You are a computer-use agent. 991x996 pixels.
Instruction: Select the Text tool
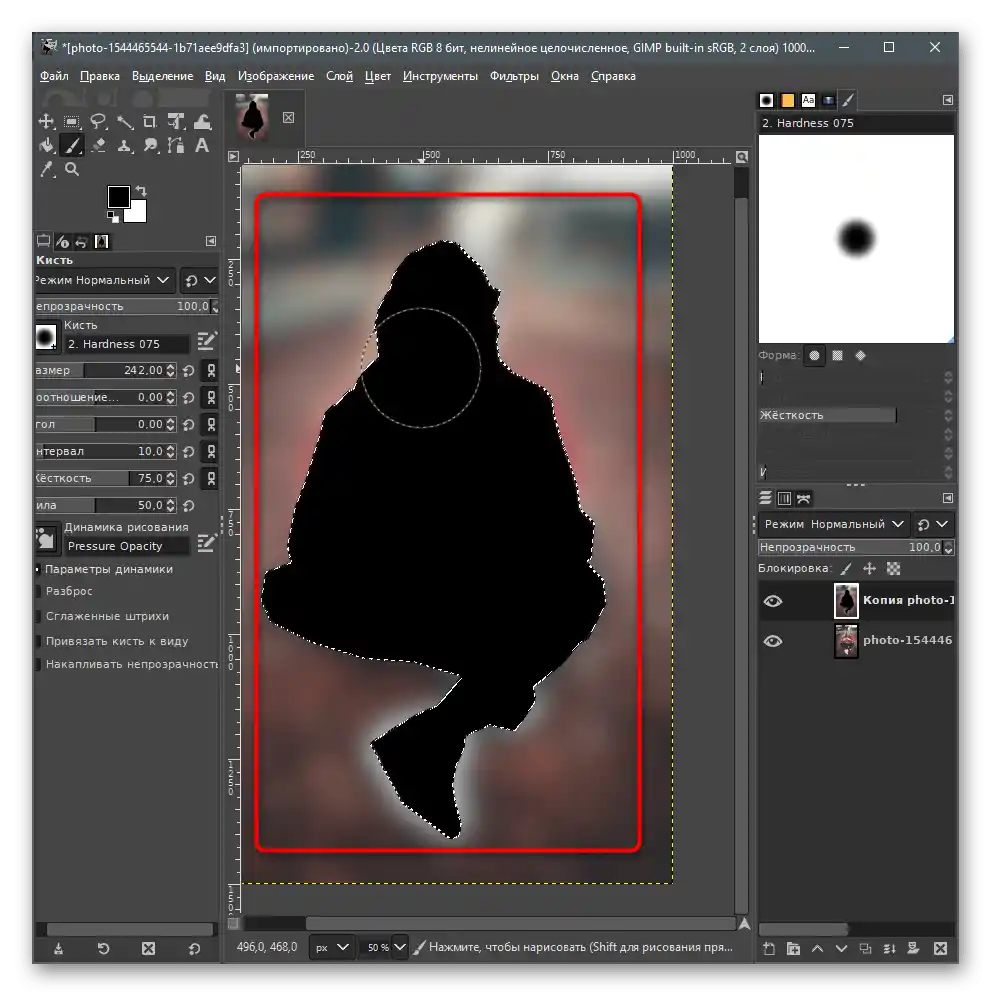pyautogui.click(x=202, y=145)
